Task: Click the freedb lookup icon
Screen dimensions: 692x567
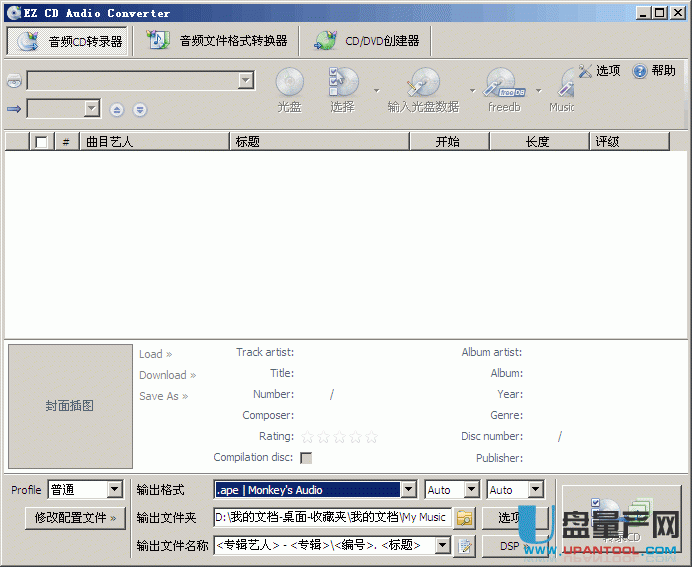Action: click(x=504, y=90)
